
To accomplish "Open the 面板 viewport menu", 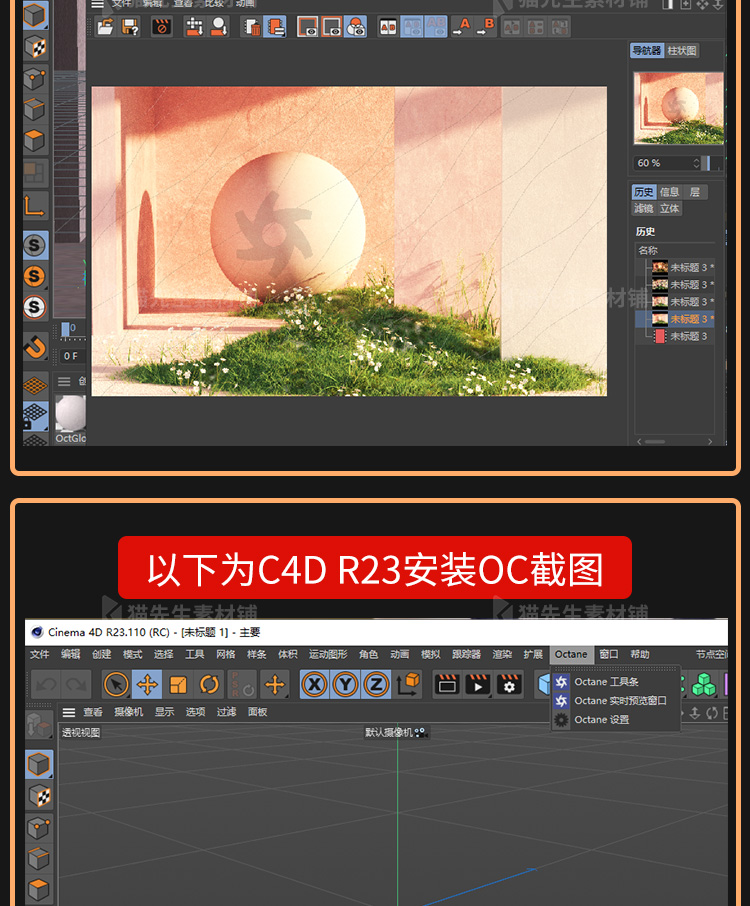I will click(x=258, y=712).
